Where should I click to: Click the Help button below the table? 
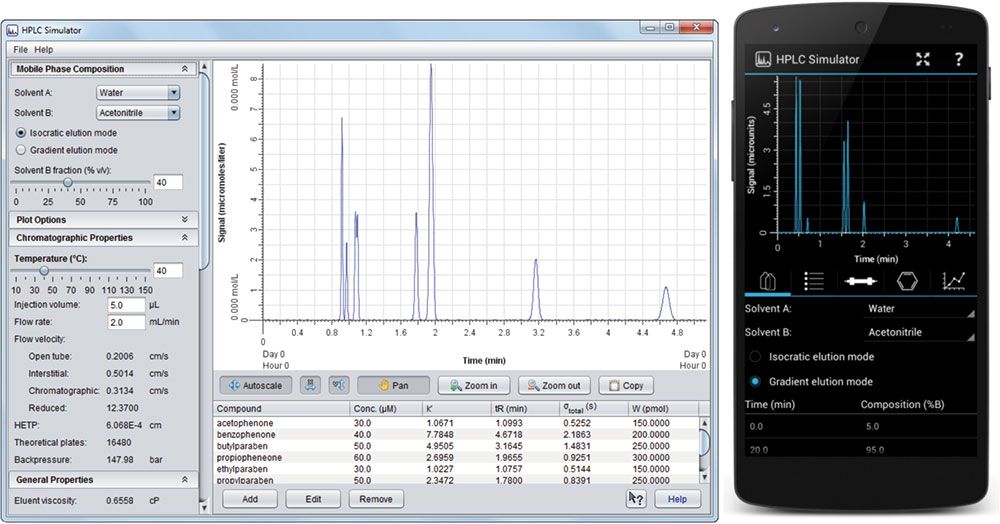click(677, 499)
